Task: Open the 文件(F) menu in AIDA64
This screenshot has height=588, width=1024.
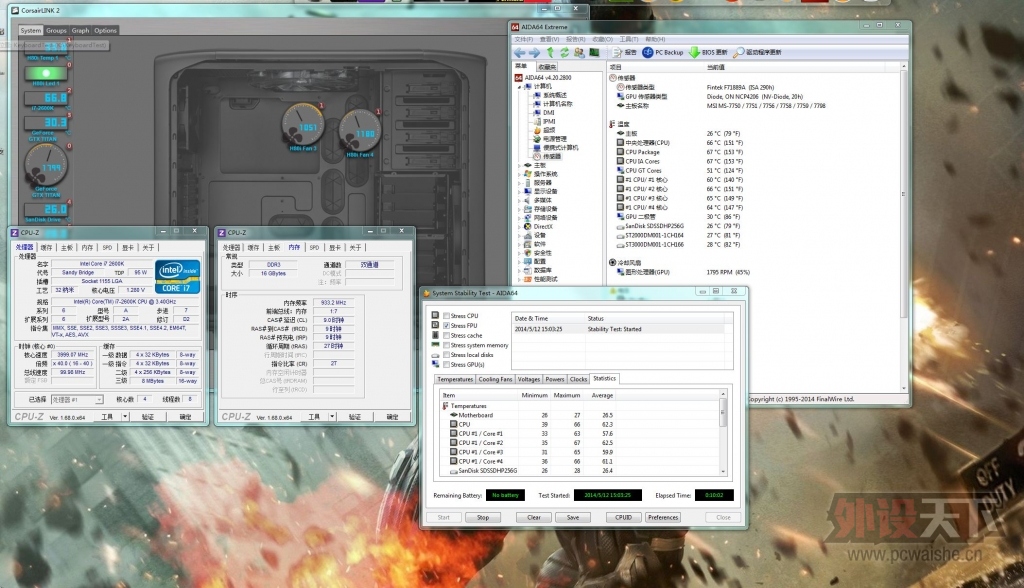Action: pos(524,39)
